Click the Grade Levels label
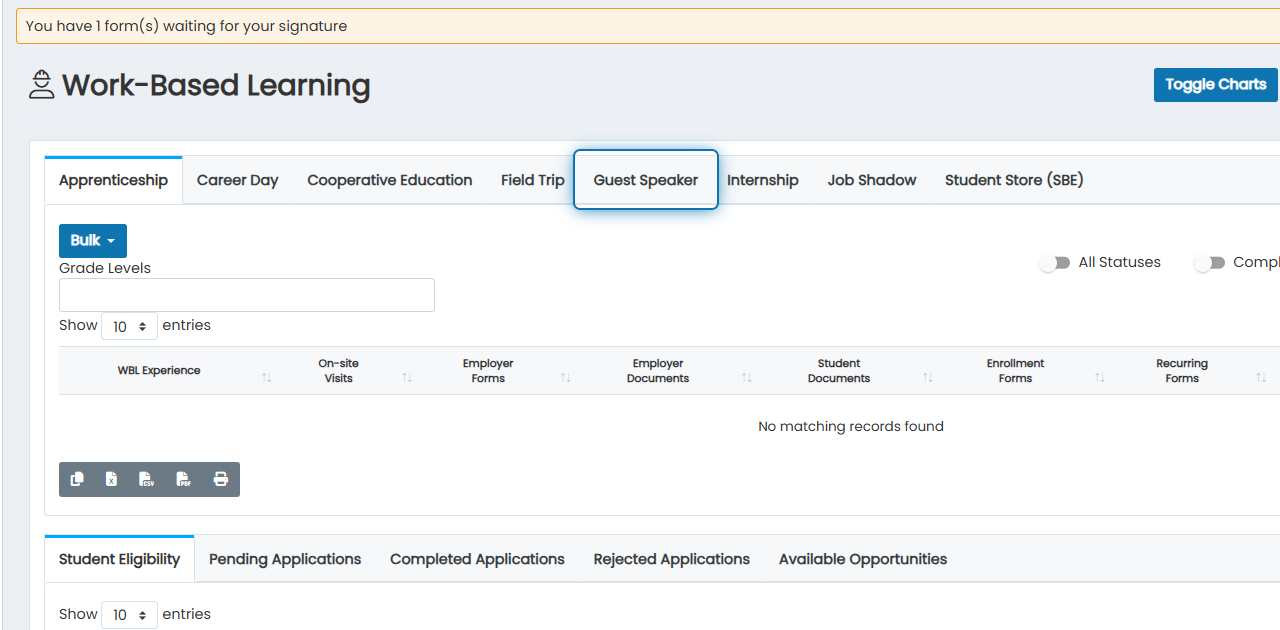This screenshot has width=1280, height=630. pos(105,268)
